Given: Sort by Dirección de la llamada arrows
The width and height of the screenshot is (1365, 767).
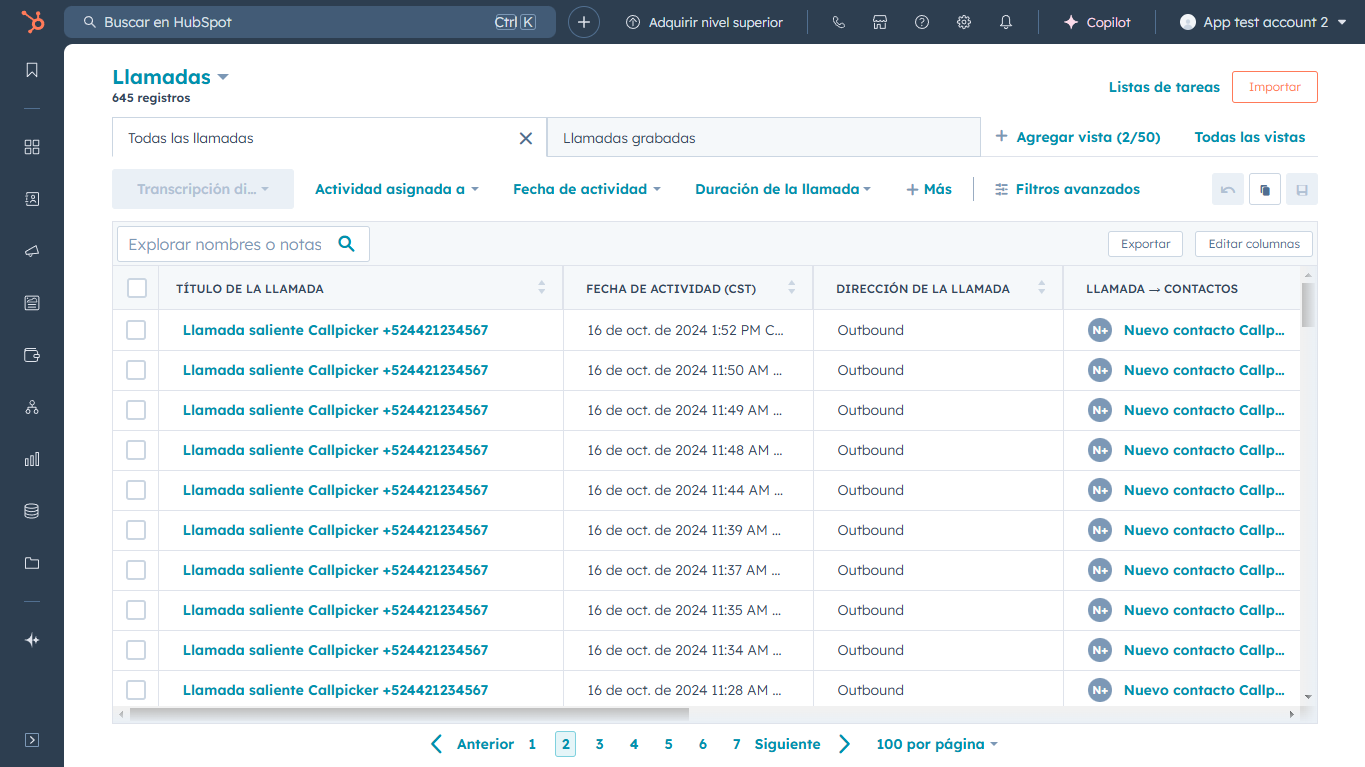Looking at the screenshot, I should tap(1042, 288).
